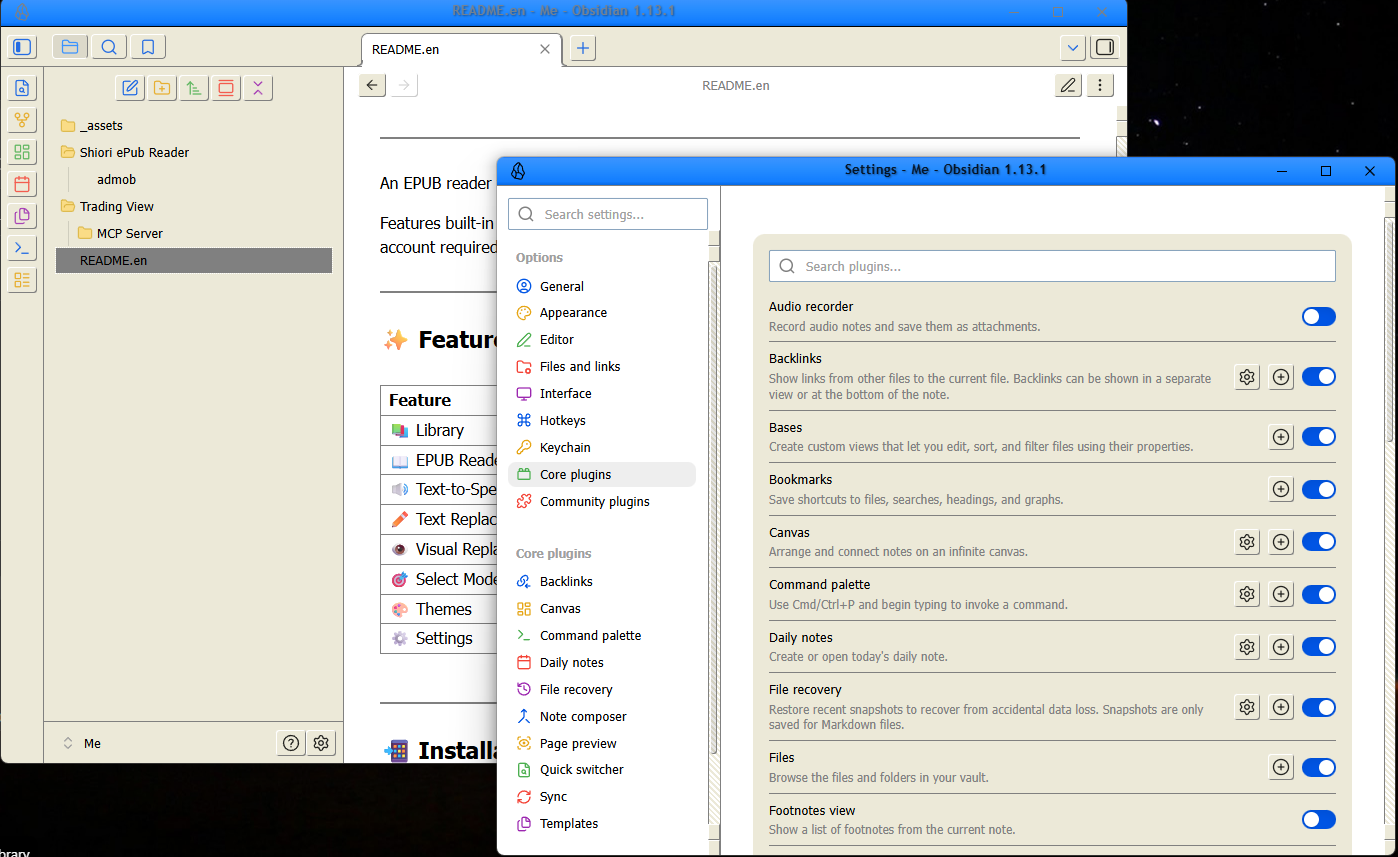This screenshot has width=1398, height=857.
Task: Open the three-dot More options menu
Action: point(1100,85)
